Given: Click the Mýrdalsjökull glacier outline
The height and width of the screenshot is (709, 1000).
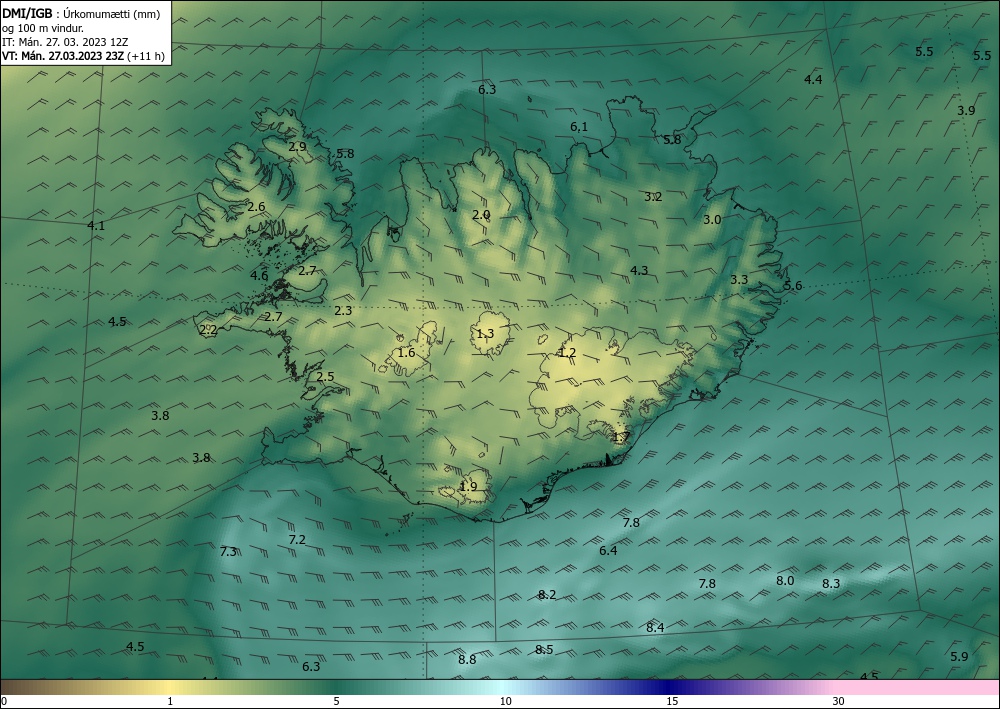Looking at the screenshot, I should (x=475, y=485).
